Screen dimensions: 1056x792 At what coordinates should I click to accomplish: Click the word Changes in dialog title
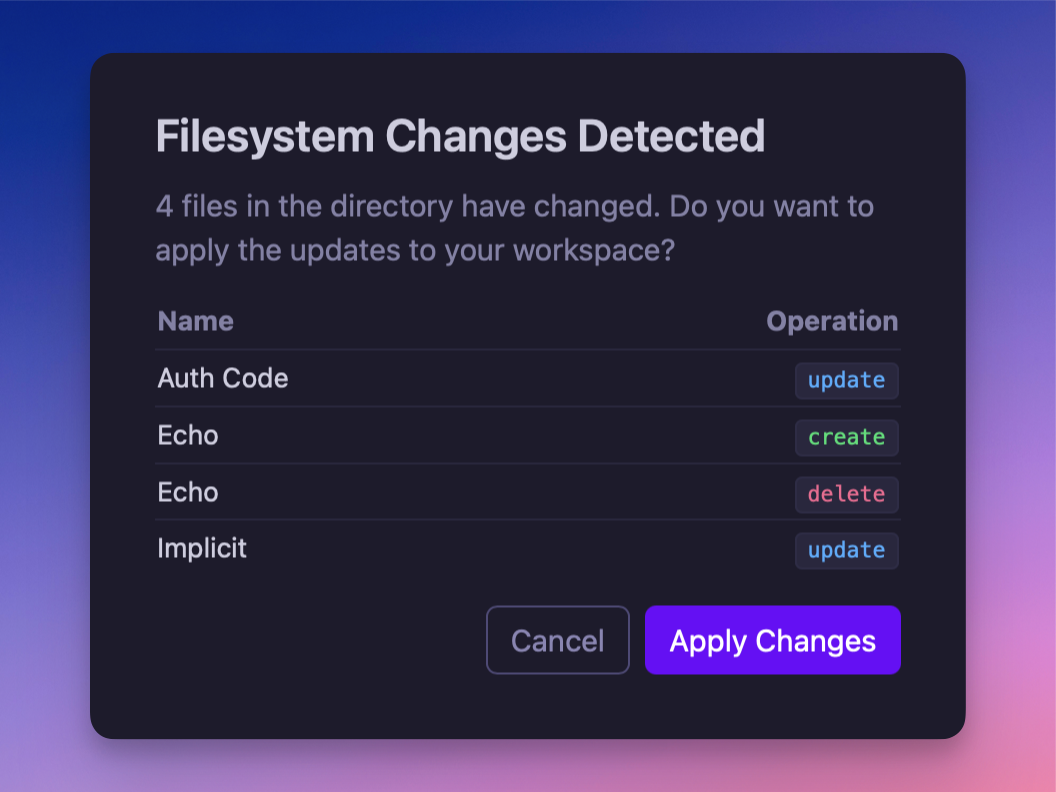(478, 136)
